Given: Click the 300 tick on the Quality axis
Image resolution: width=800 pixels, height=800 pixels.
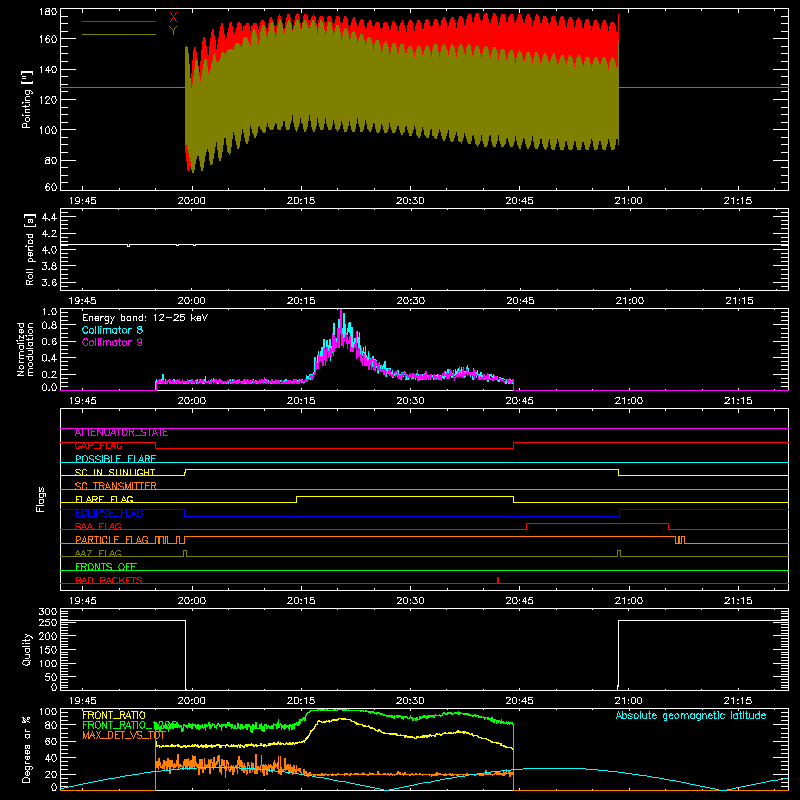Looking at the screenshot, I should (48, 612).
